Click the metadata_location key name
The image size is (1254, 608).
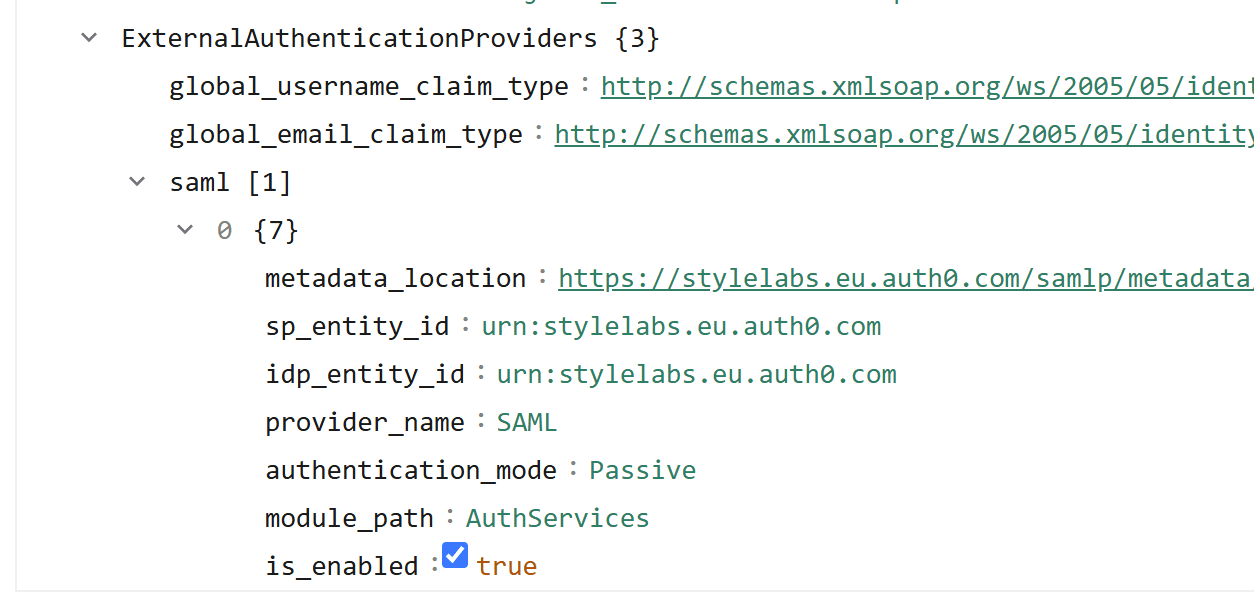395,278
